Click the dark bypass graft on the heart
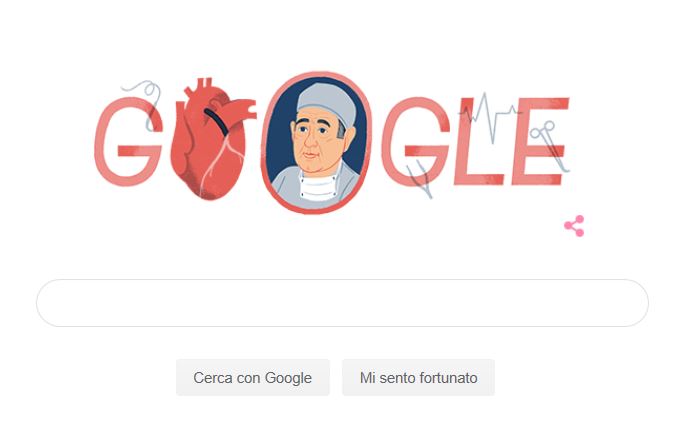 (x=216, y=121)
